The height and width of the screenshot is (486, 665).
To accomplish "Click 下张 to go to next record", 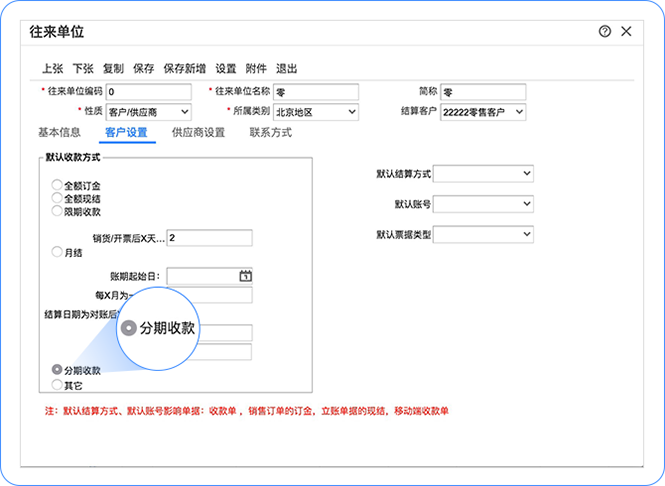I will pyautogui.click(x=83, y=68).
